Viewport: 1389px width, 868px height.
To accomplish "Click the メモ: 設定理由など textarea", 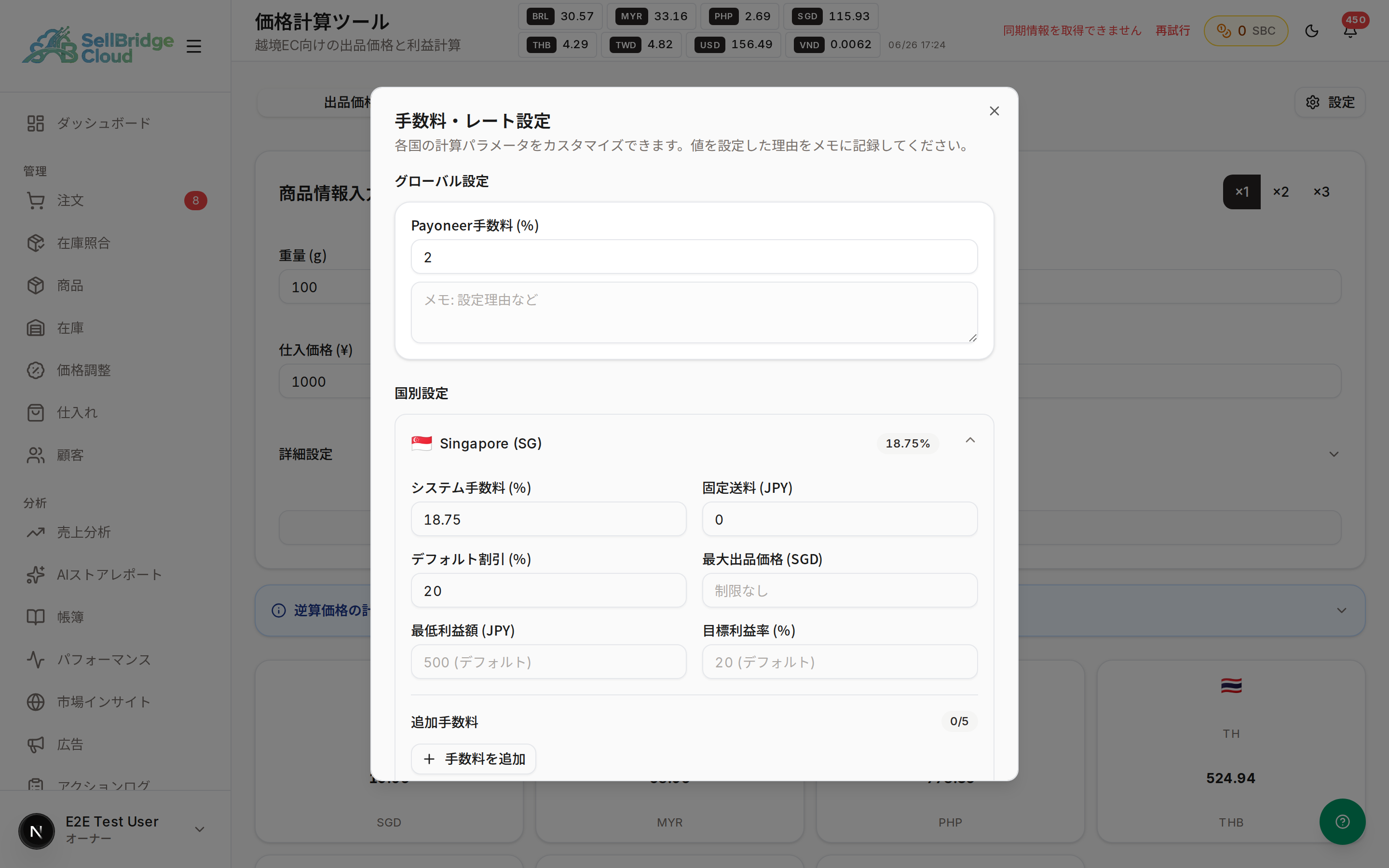I will 694,312.
